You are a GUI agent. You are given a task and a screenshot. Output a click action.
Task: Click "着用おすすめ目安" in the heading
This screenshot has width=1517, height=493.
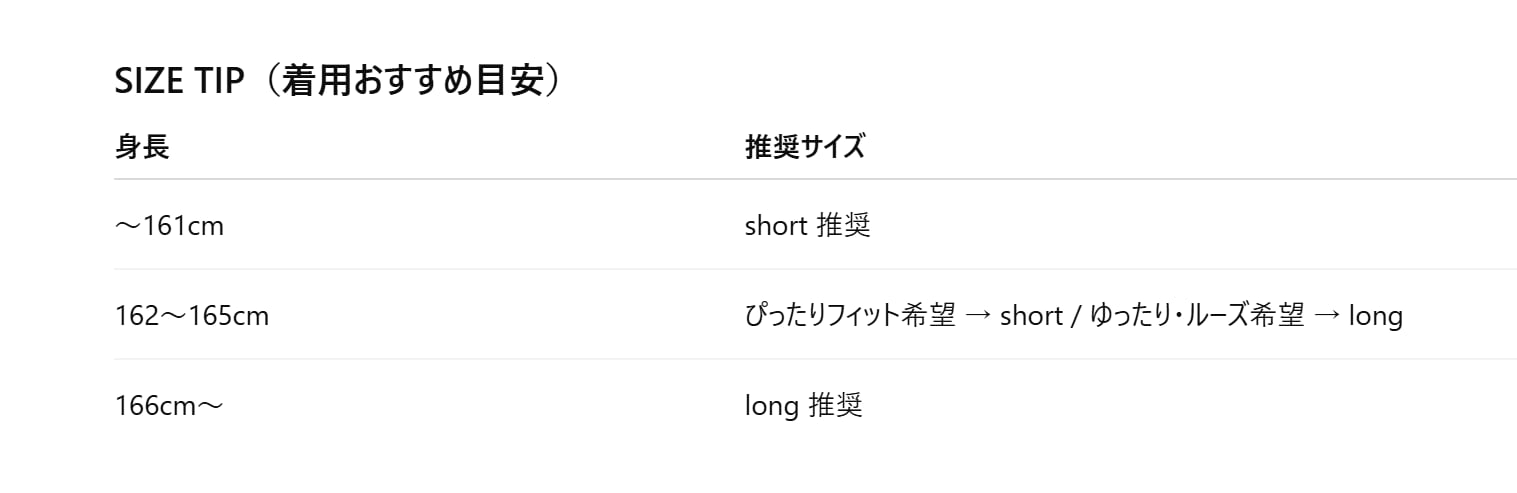(409, 82)
